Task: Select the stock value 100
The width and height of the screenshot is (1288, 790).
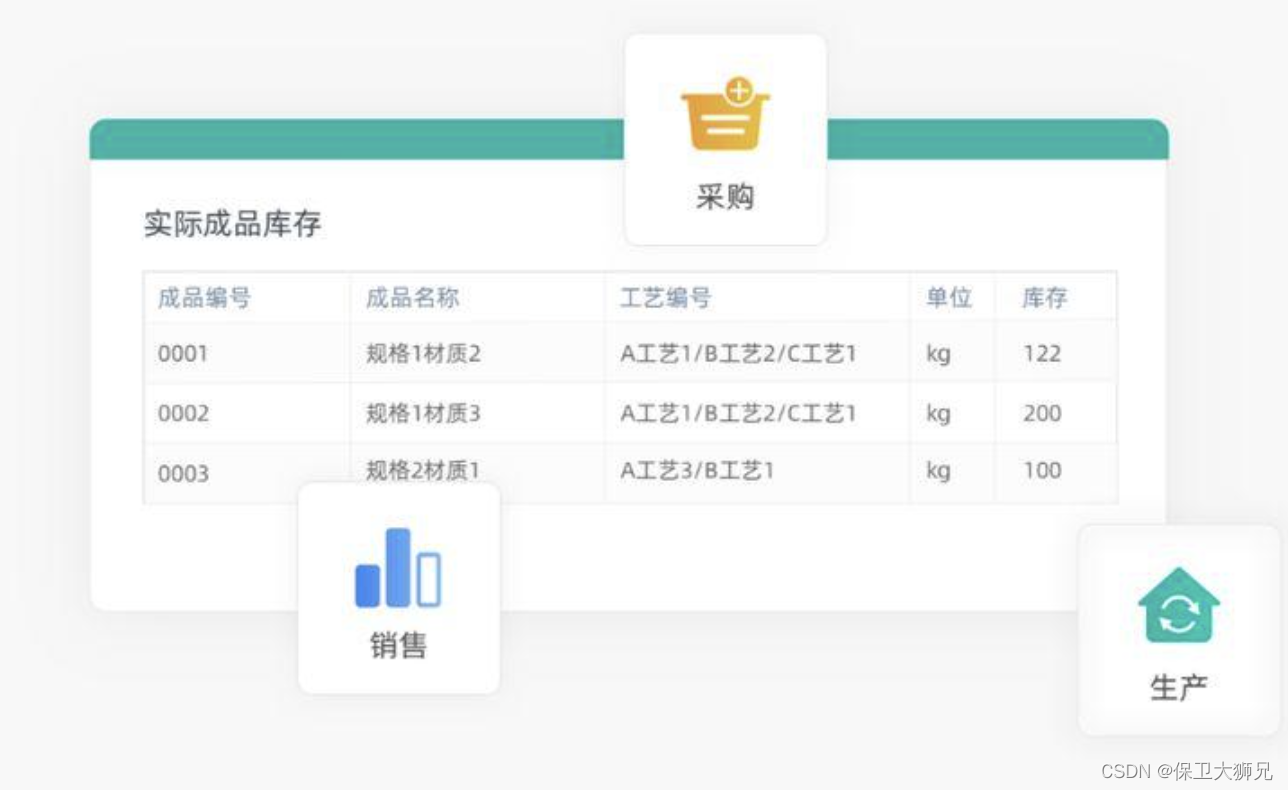Action: point(1042,470)
